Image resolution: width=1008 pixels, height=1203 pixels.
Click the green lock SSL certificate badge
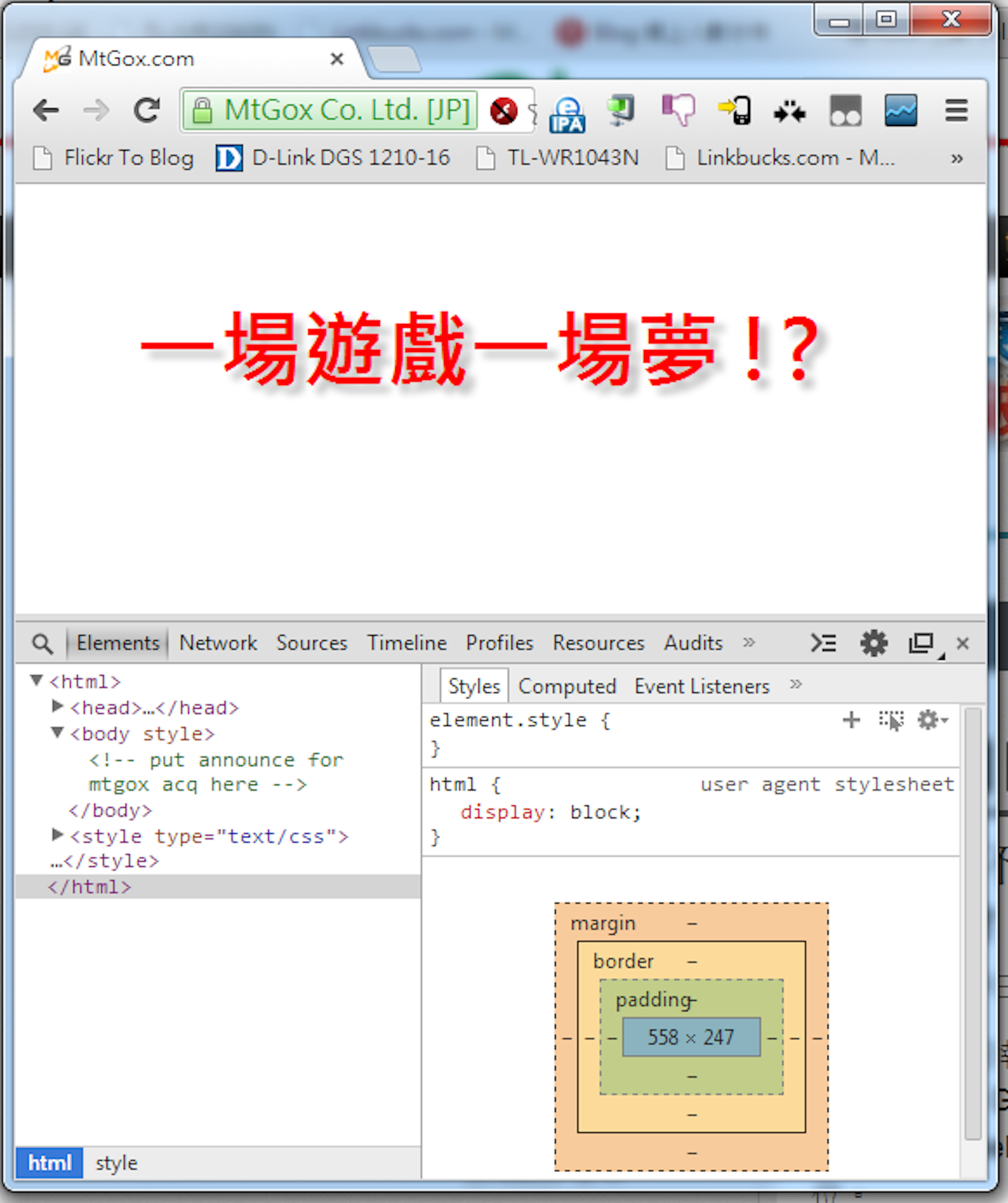(x=330, y=110)
